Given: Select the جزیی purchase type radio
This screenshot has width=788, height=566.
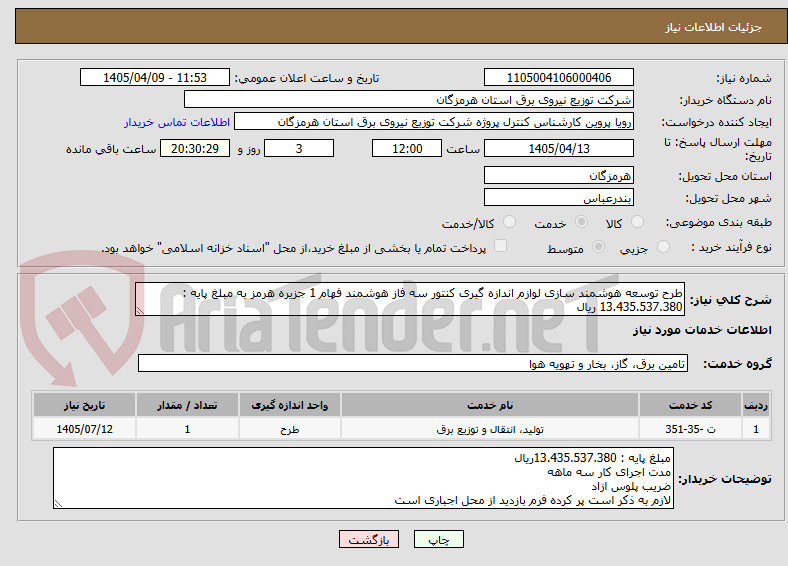Looking at the screenshot, I should coord(663,246).
